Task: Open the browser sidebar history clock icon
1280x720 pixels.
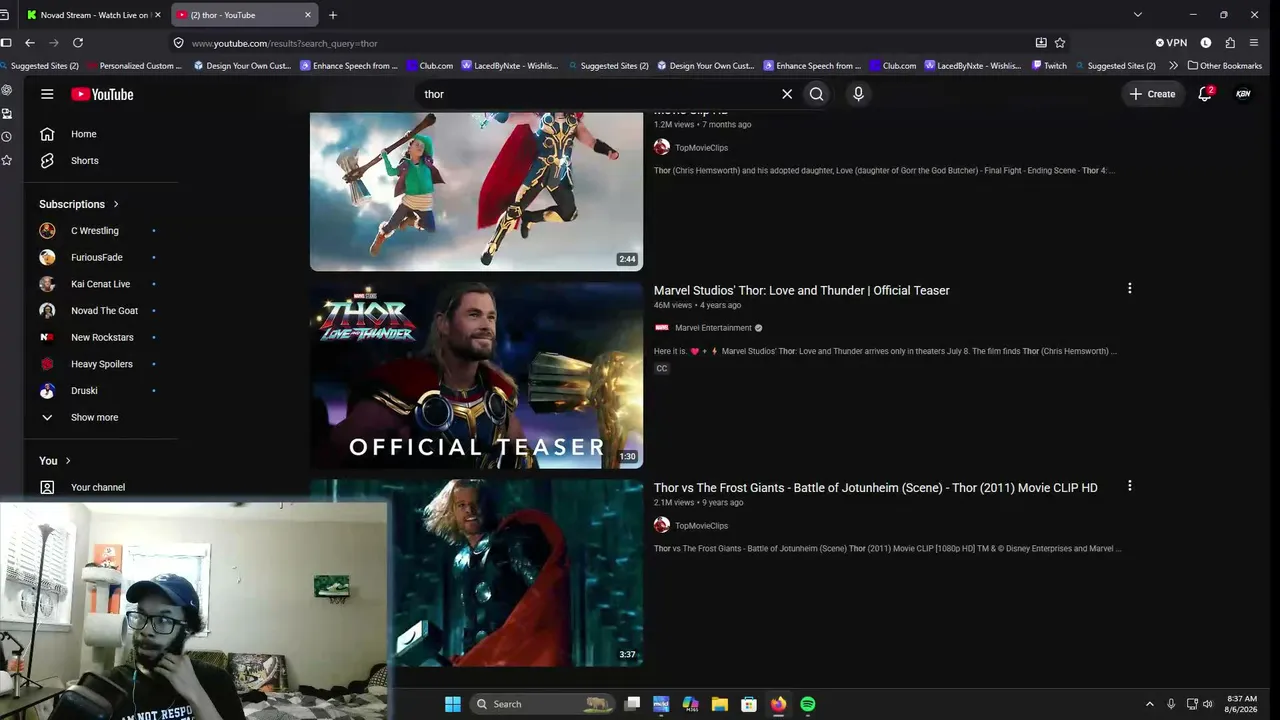Action: click(7, 137)
